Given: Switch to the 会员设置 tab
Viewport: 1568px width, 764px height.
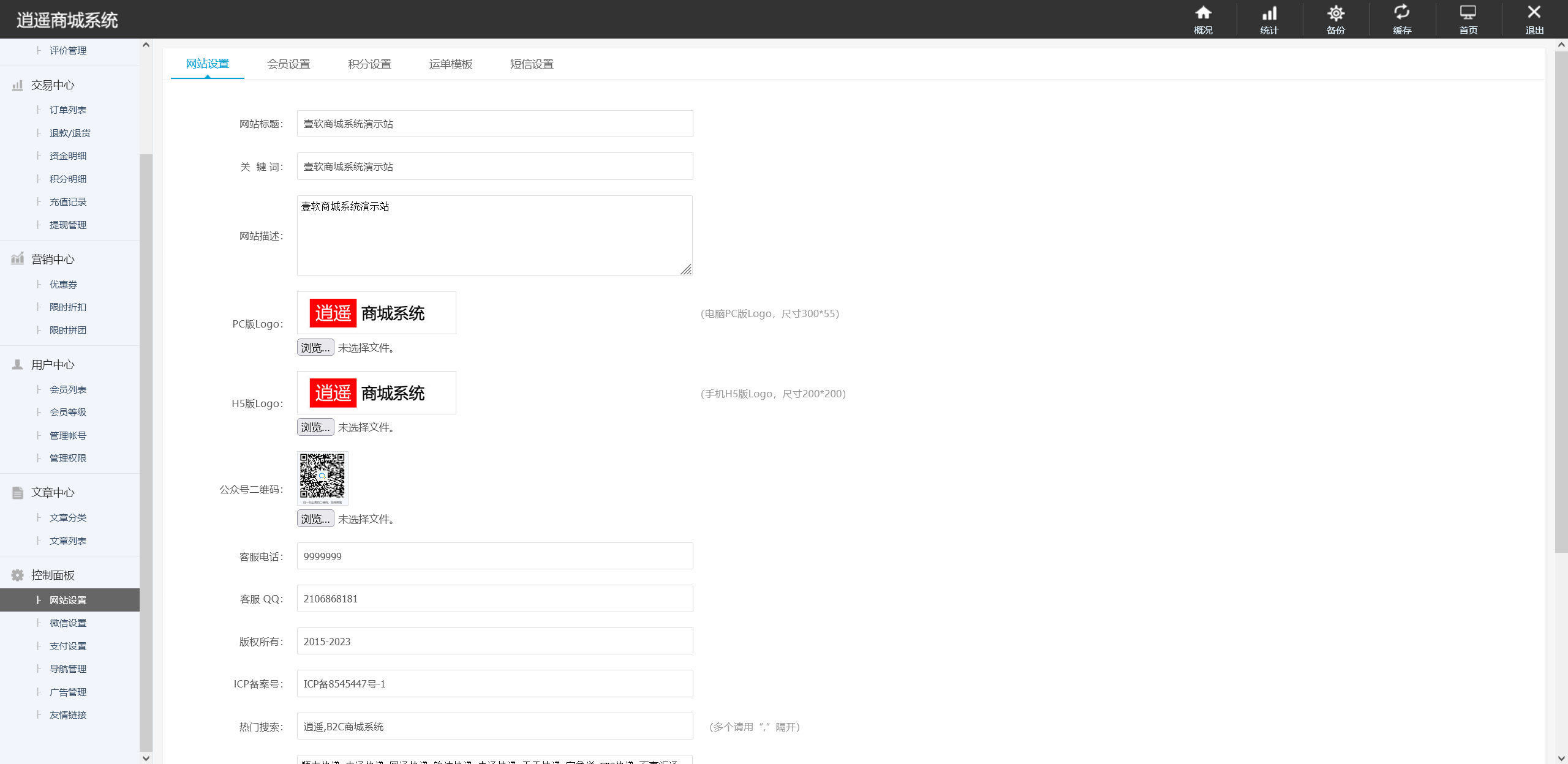Looking at the screenshot, I should tap(288, 64).
